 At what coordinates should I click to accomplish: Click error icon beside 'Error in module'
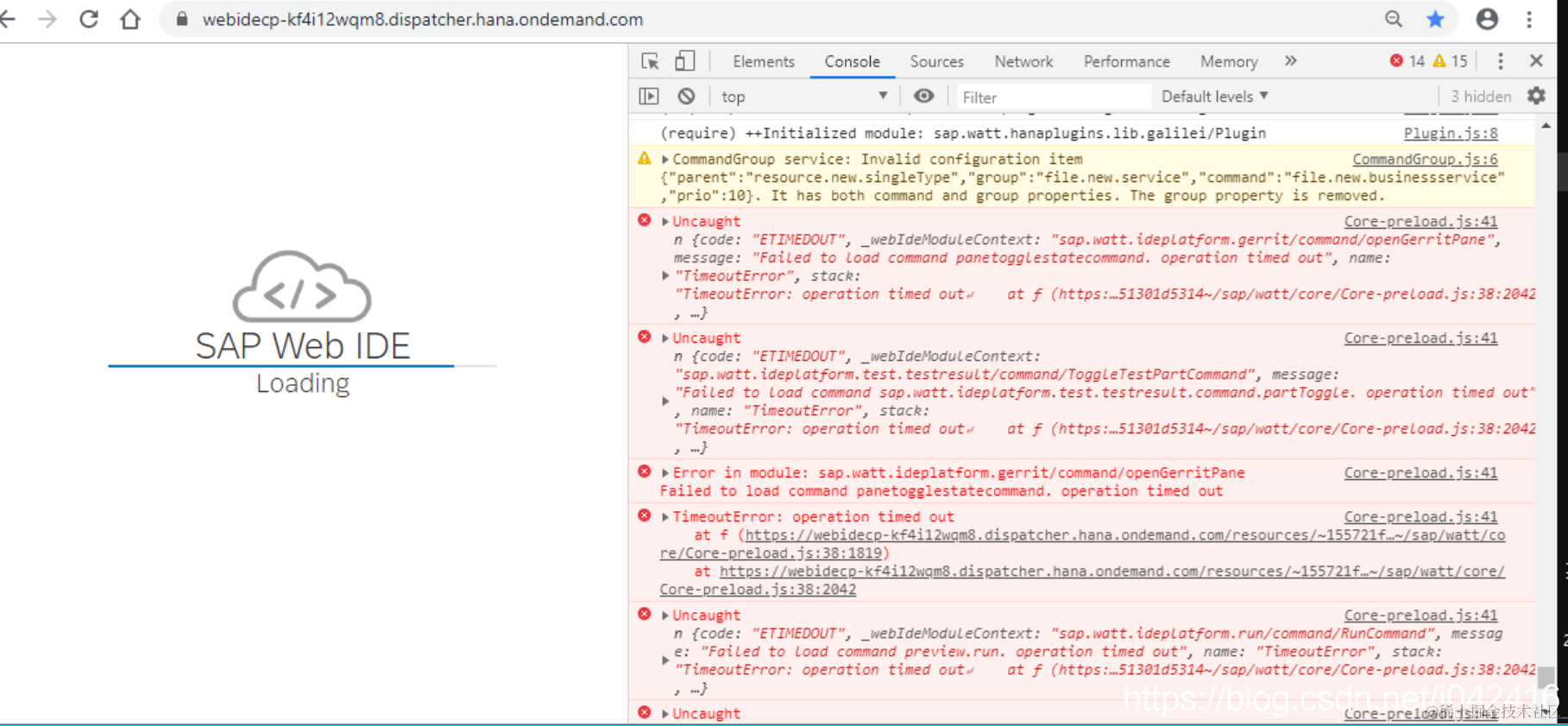(645, 471)
